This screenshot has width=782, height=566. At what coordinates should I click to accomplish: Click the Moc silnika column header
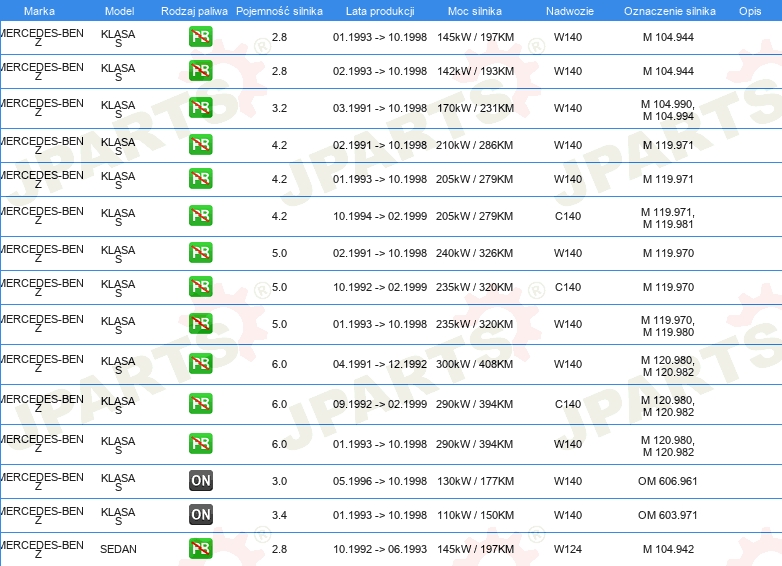coord(475,11)
